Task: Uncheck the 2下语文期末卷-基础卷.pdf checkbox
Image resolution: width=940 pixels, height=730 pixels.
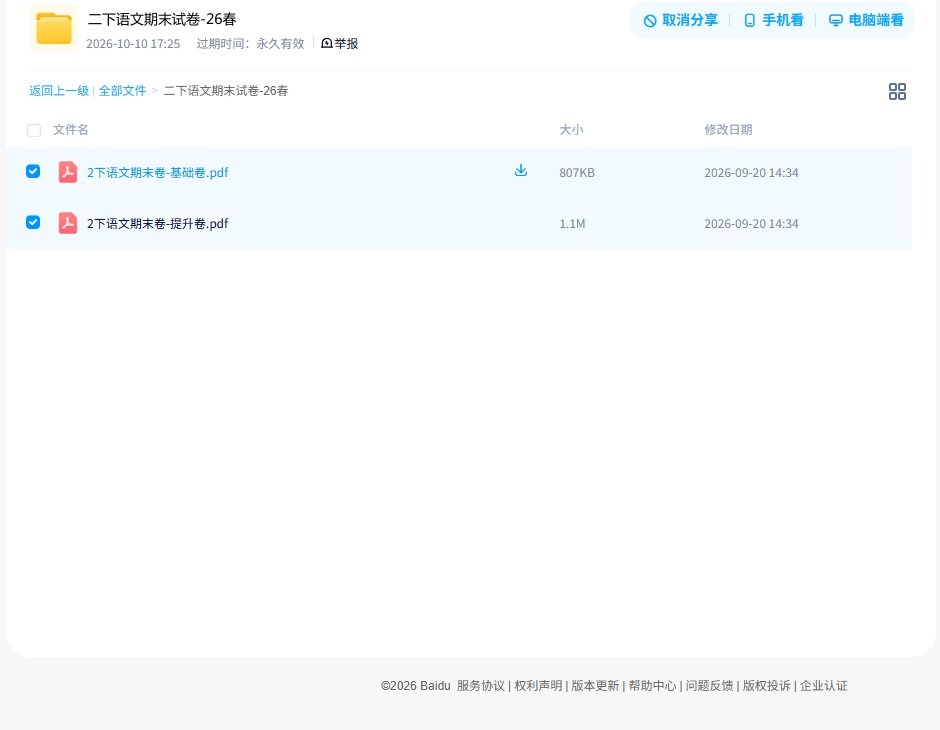Action: click(33, 171)
